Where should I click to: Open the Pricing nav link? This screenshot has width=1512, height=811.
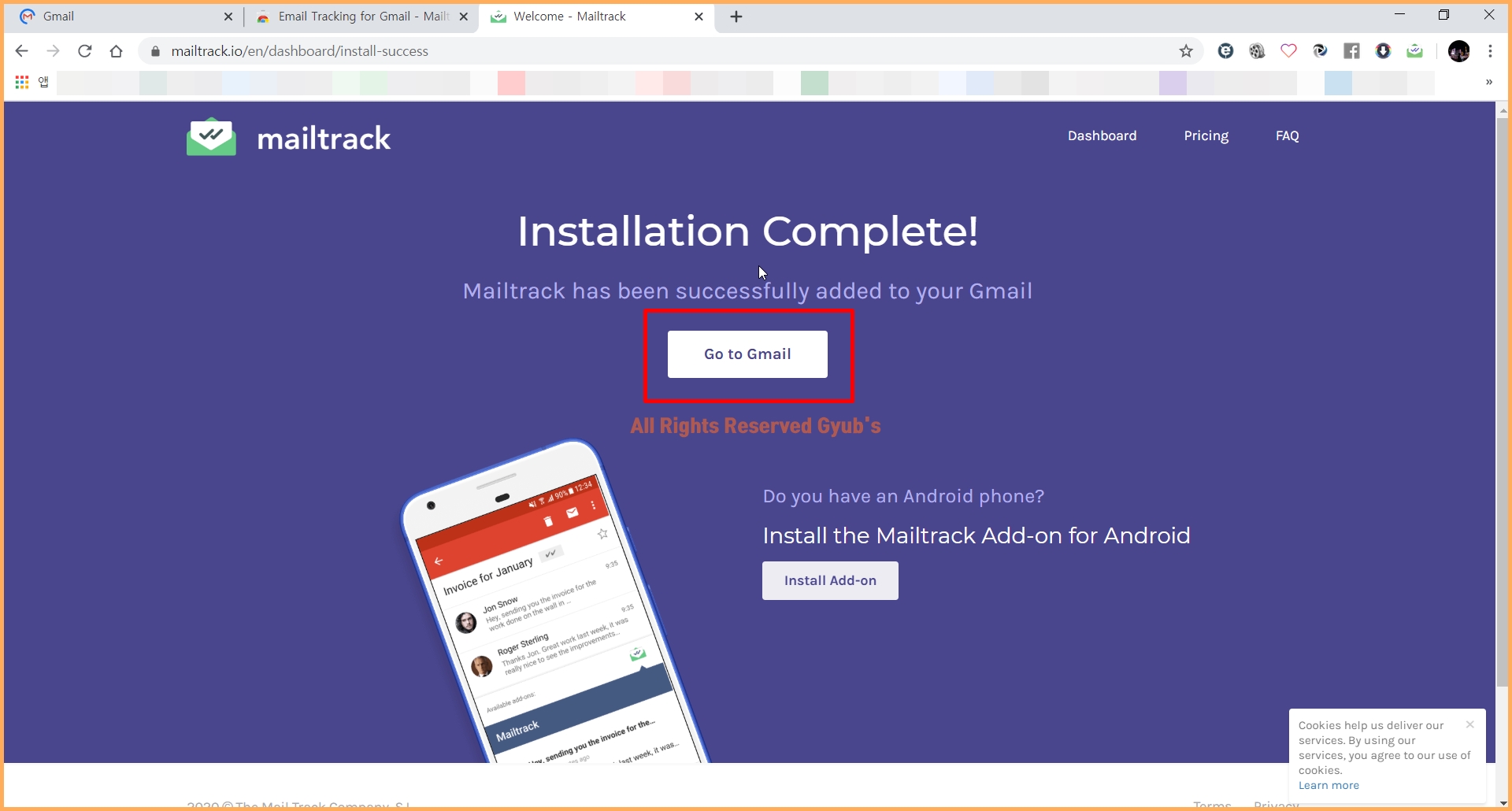click(1206, 135)
